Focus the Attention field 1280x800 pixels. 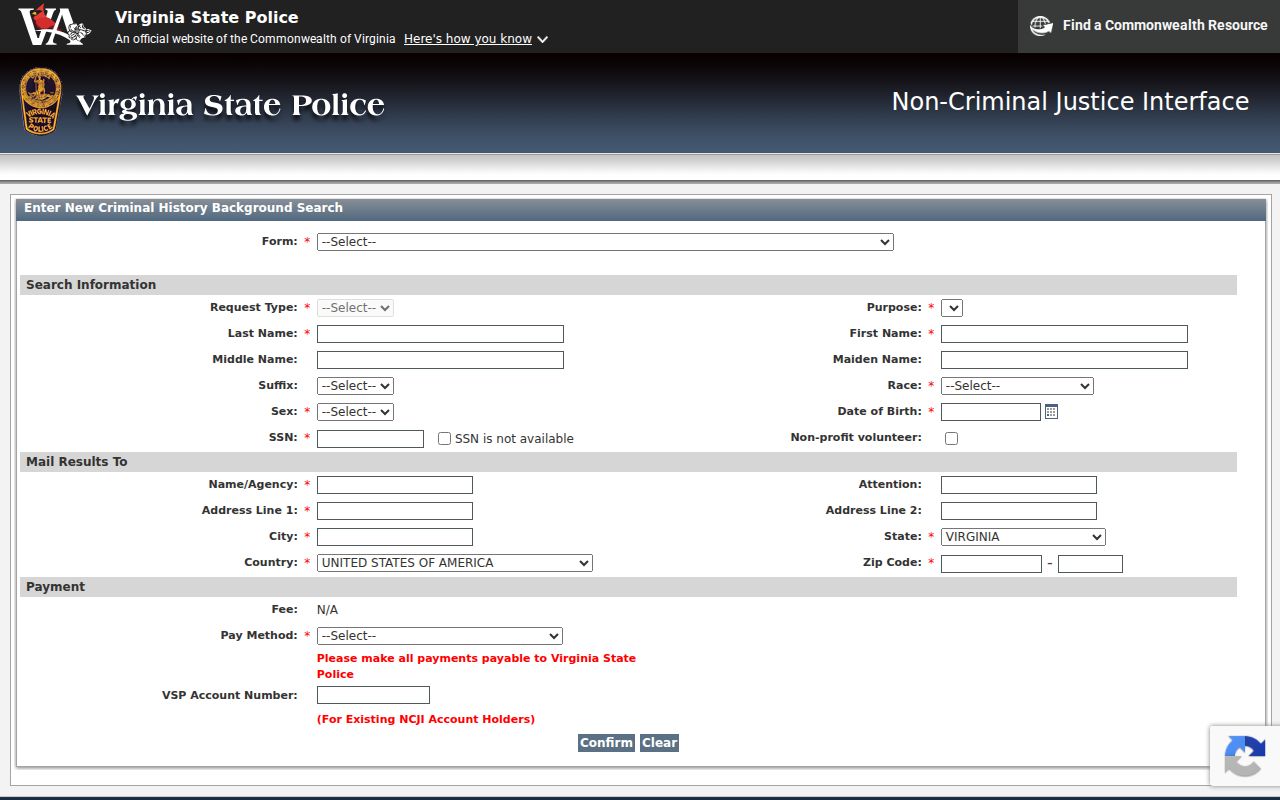[x=1019, y=485]
